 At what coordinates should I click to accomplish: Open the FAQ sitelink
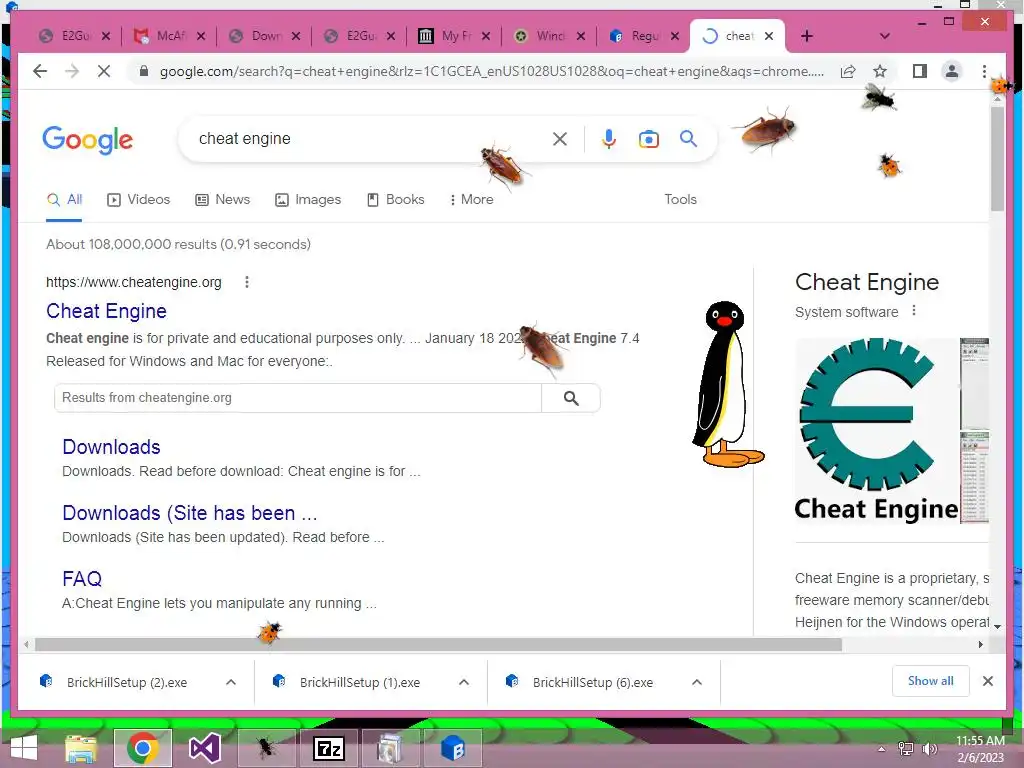point(82,579)
